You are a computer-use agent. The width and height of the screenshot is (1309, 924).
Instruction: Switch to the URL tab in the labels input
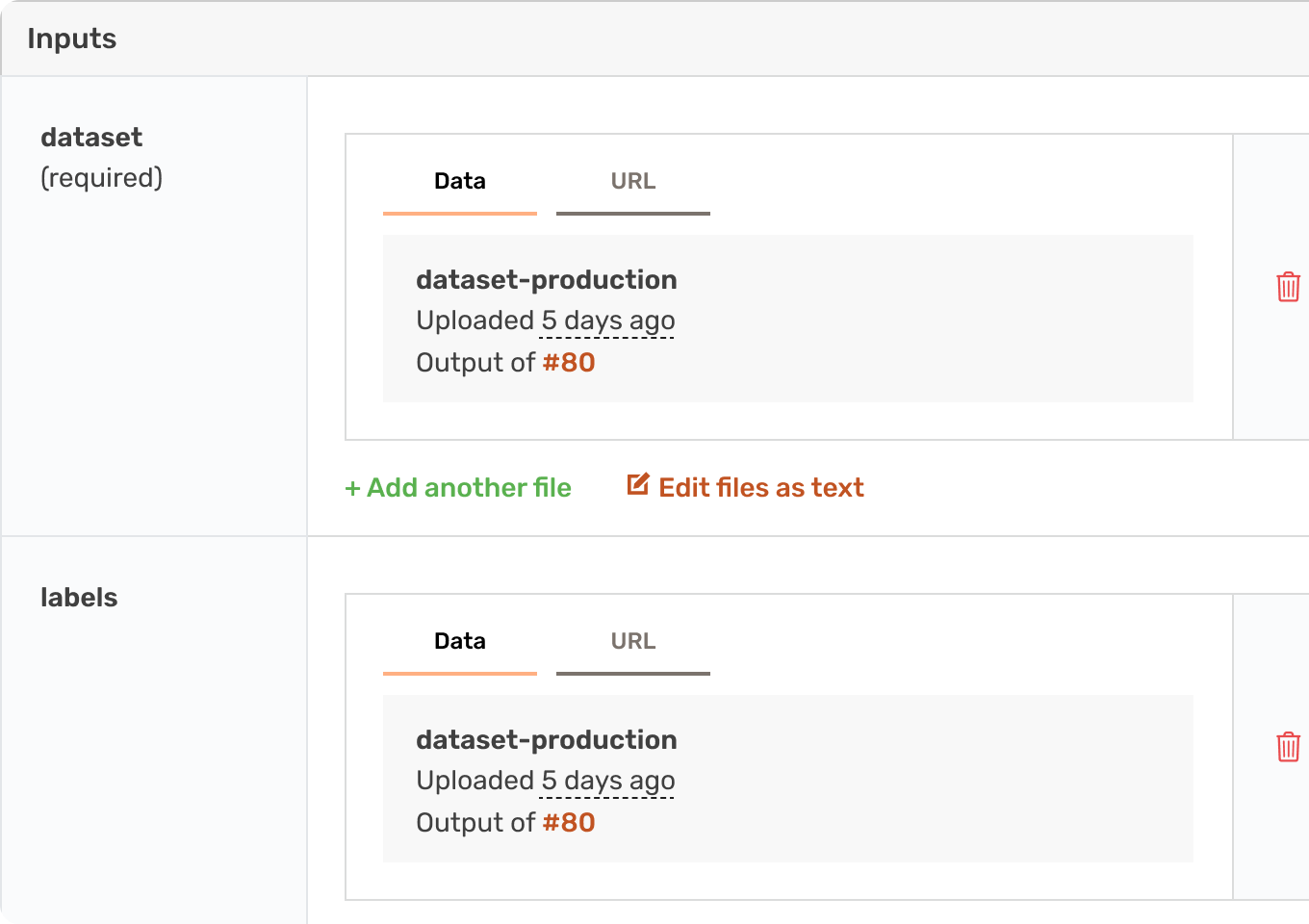point(632,642)
